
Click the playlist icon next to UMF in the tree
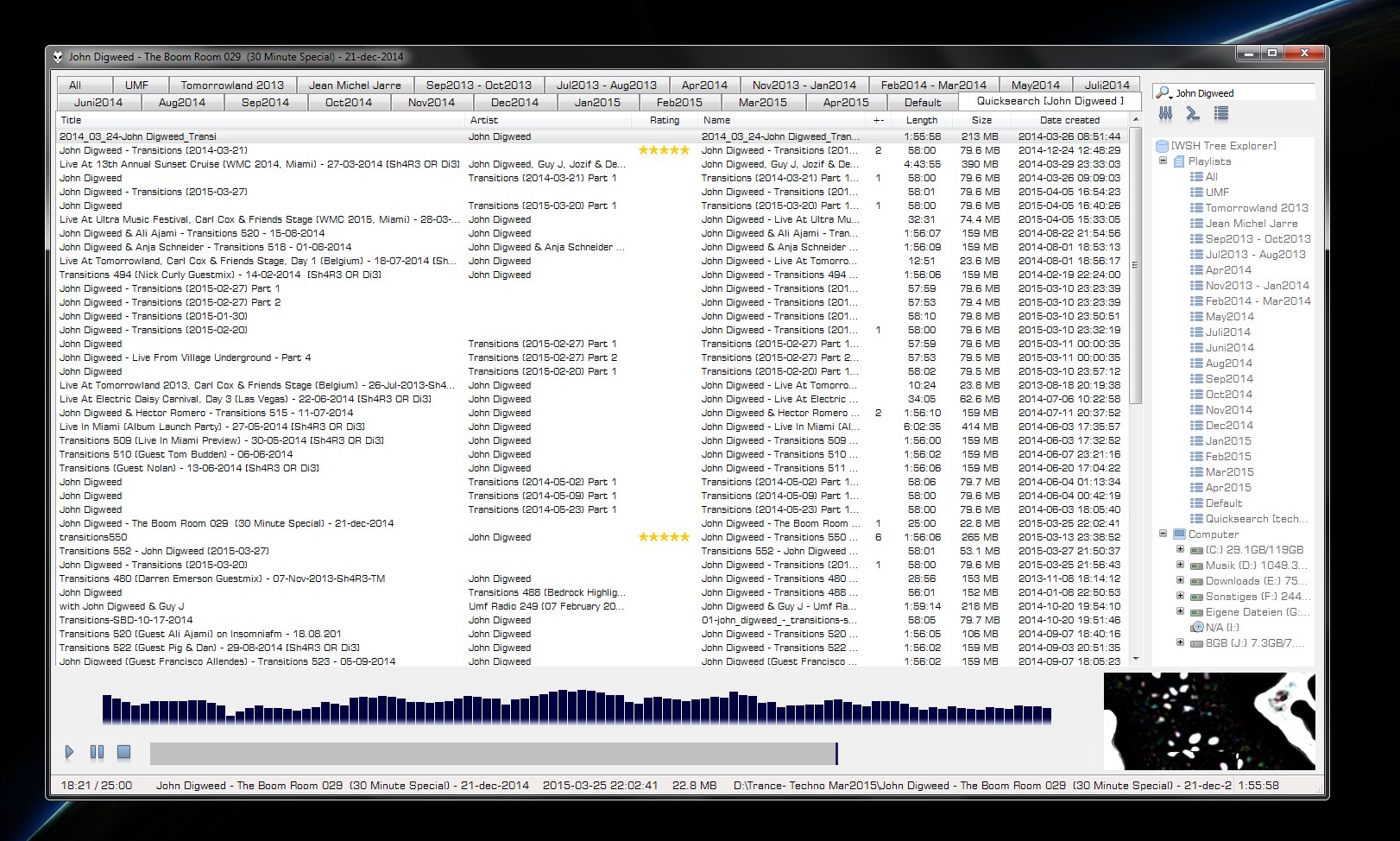[x=1196, y=193]
